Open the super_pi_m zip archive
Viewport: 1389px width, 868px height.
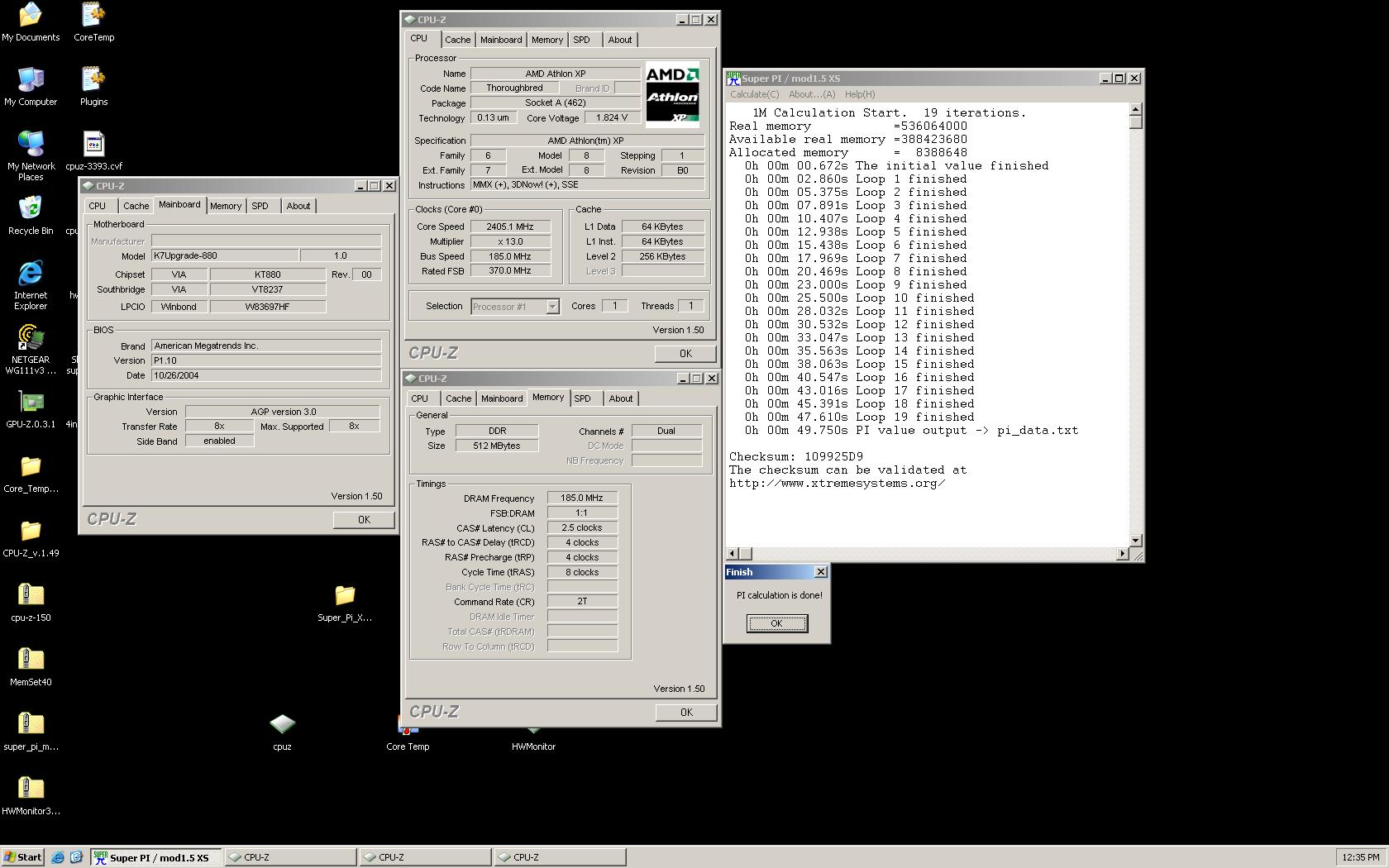tap(31, 731)
